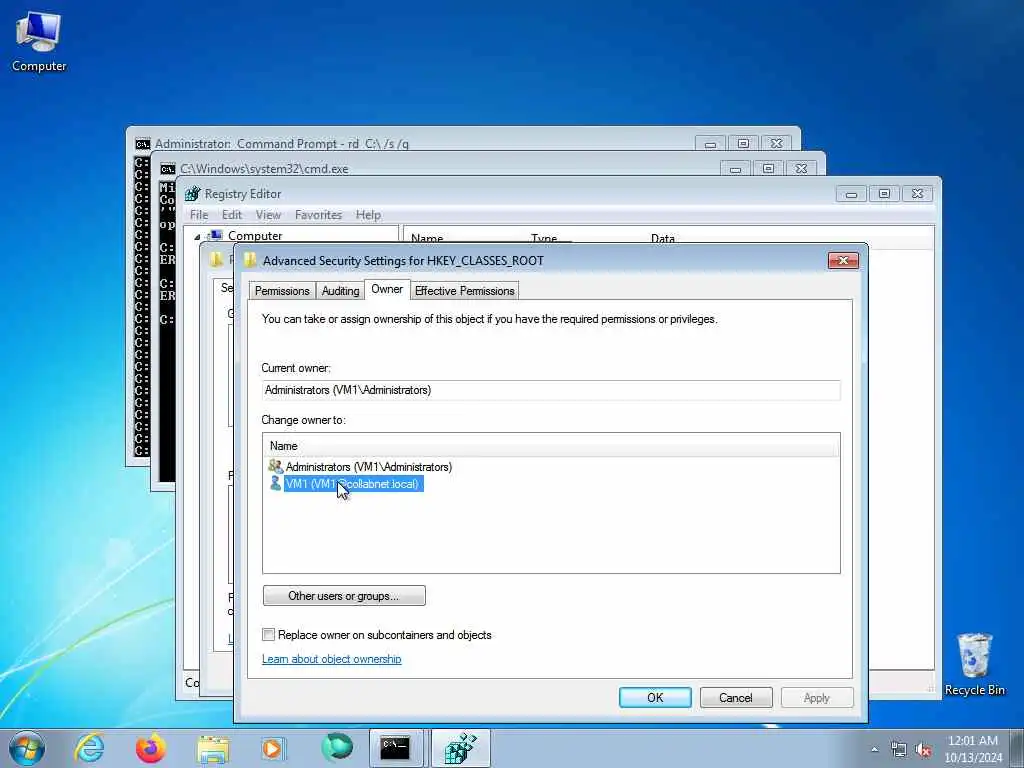Select VM1 (VM1@collabnet.local) in owner list
Screen dimensions: 1024x768
353,484
